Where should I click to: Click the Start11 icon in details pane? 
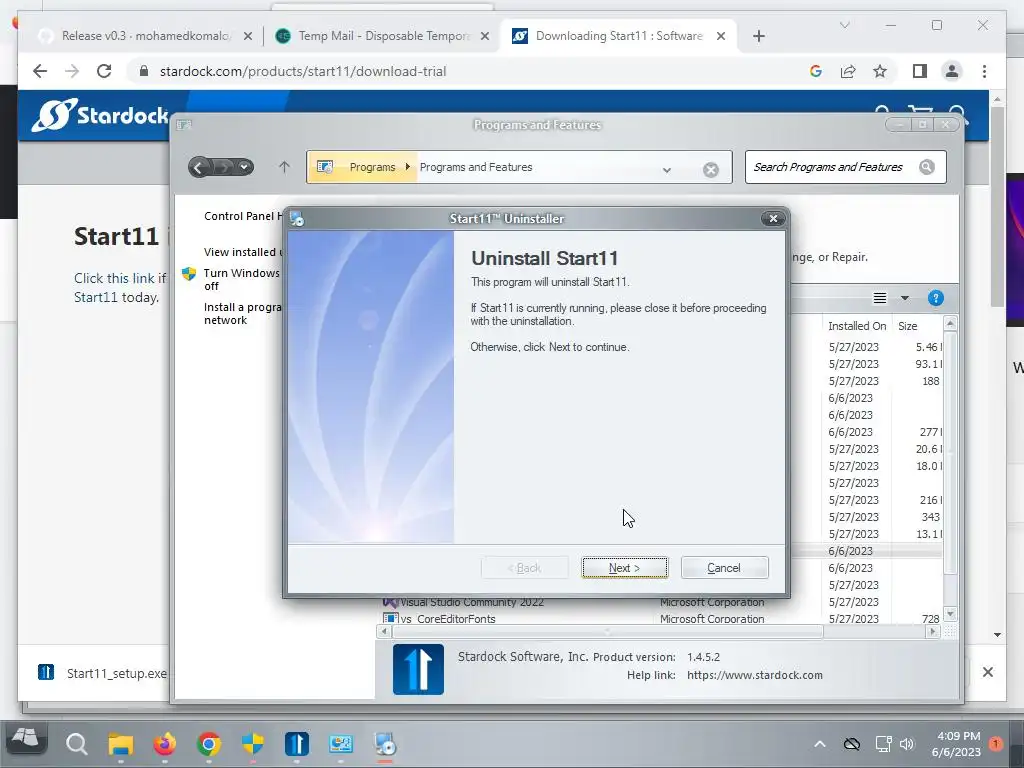point(418,669)
